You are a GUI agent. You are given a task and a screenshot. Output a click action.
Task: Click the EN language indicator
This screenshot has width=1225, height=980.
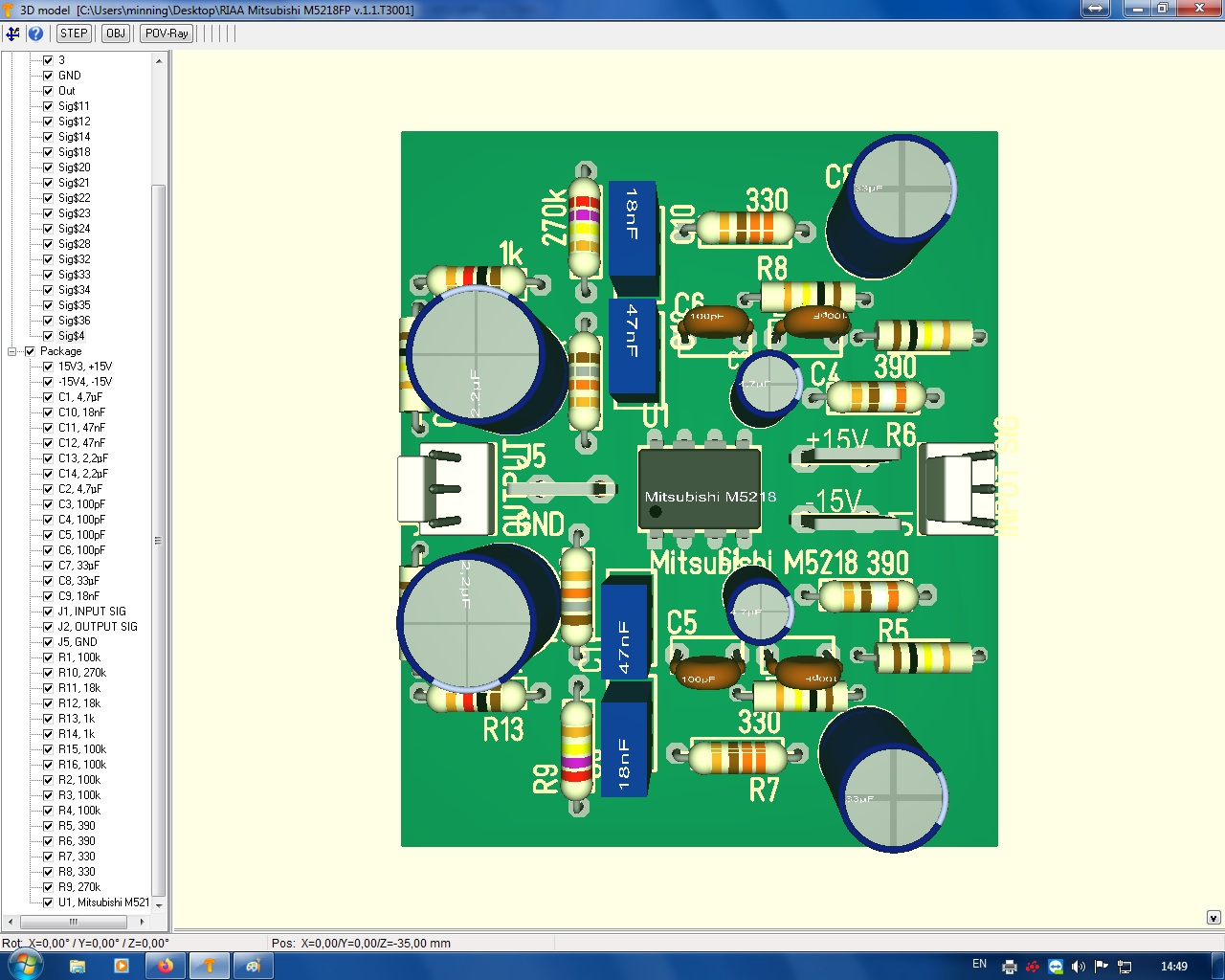[x=979, y=964]
